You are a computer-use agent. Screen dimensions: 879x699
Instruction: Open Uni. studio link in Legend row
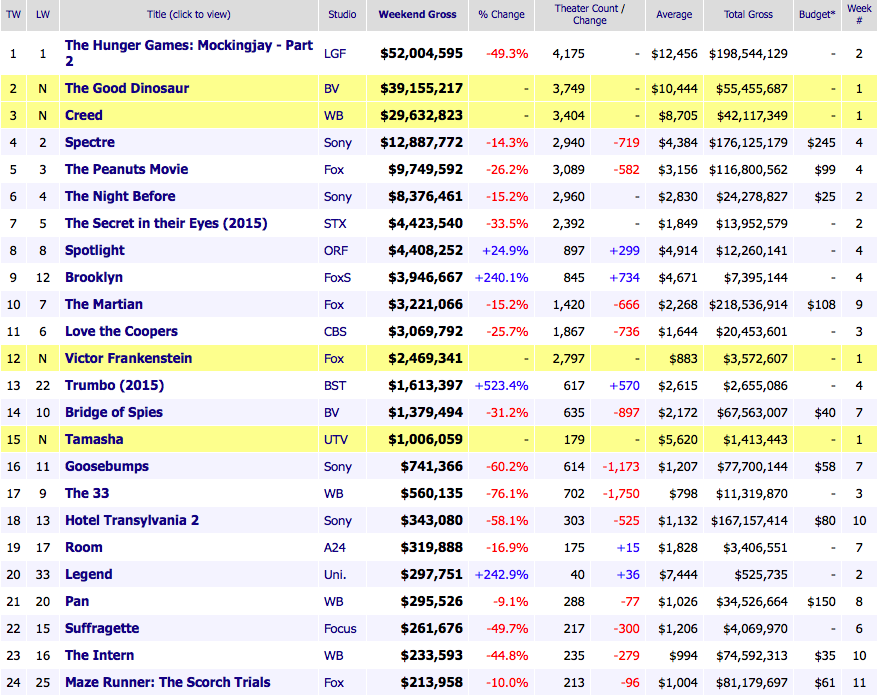335,575
